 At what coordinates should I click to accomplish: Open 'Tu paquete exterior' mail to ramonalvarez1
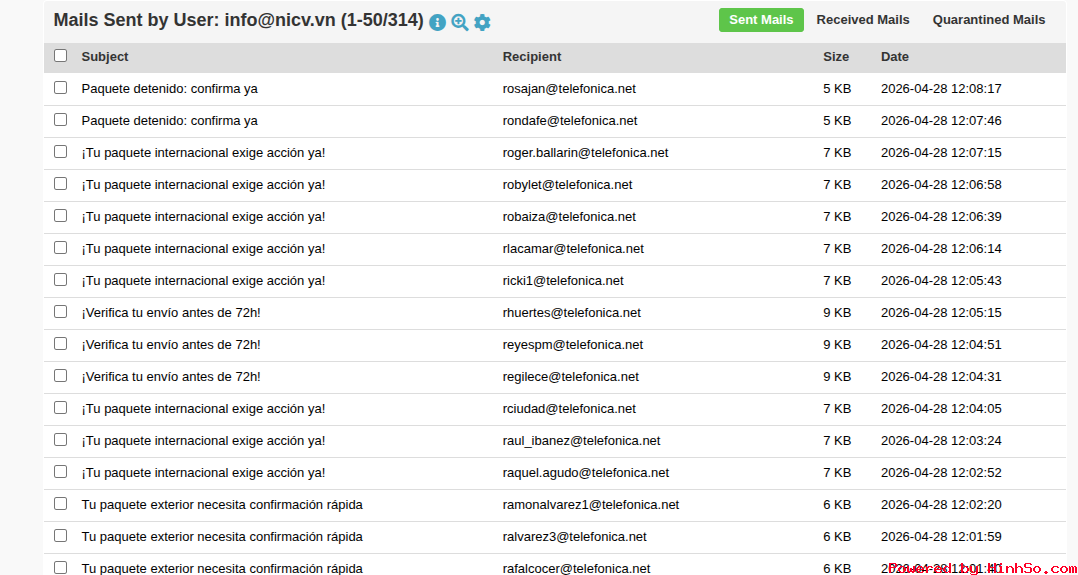221,505
